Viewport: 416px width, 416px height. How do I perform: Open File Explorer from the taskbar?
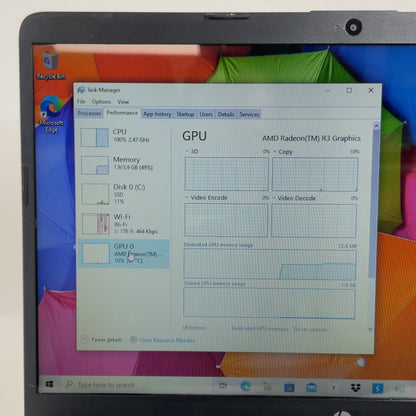click(x=268, y=387)
